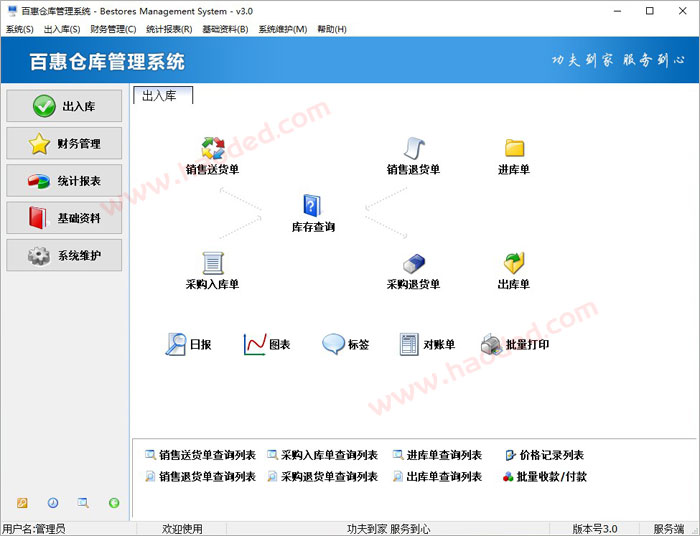This screenshot has width=700, height=536.
Task: Switch to the 出入库 tab
Action: 163,96
